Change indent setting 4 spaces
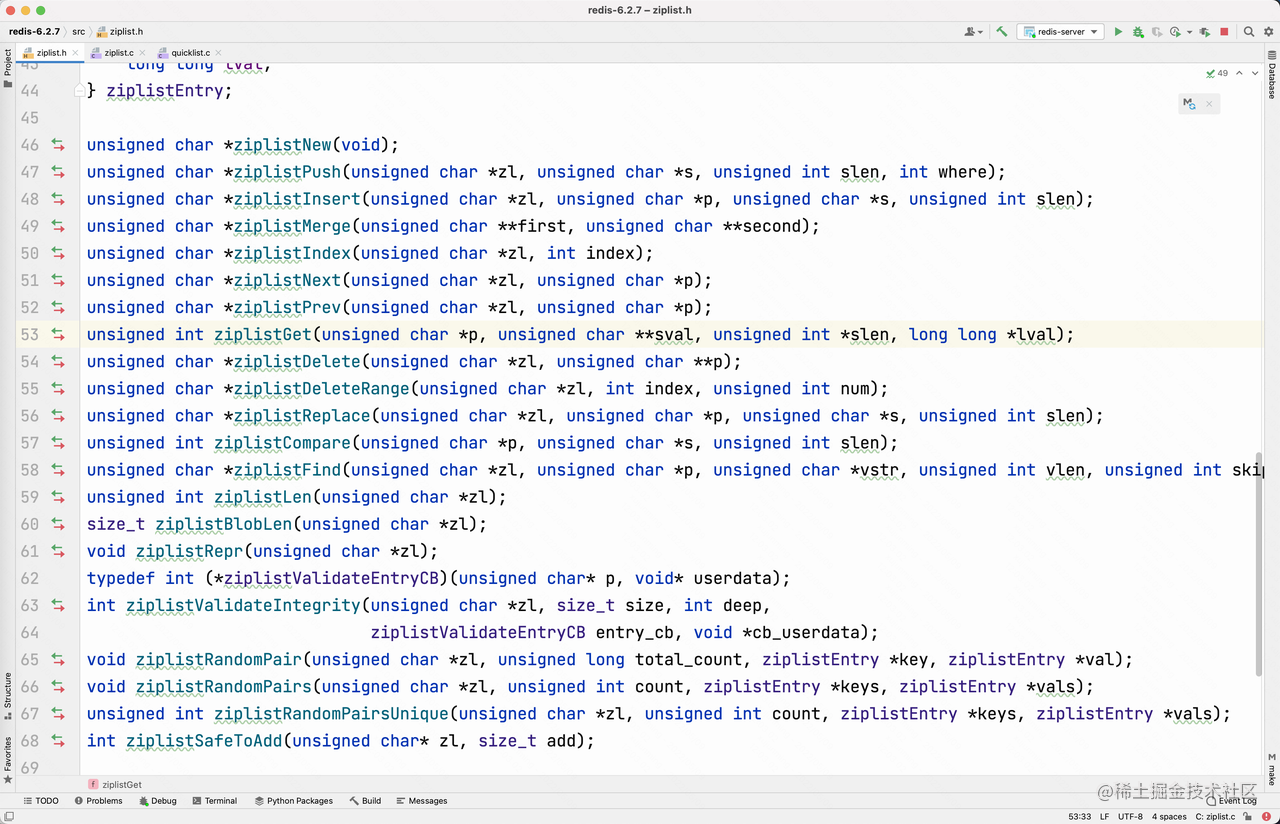The image size is (1280, 824). [x=1169, y=816]
